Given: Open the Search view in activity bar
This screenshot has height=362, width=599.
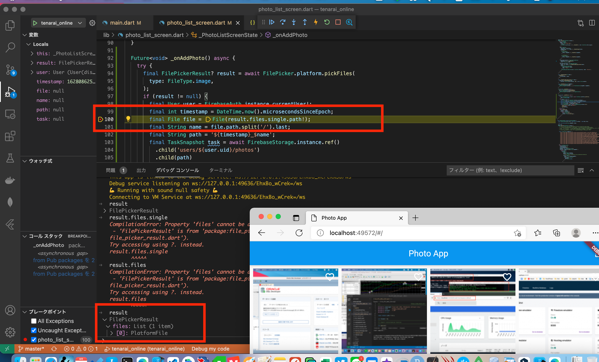Looking at the screenshot, I should click(x=10, y=47).
